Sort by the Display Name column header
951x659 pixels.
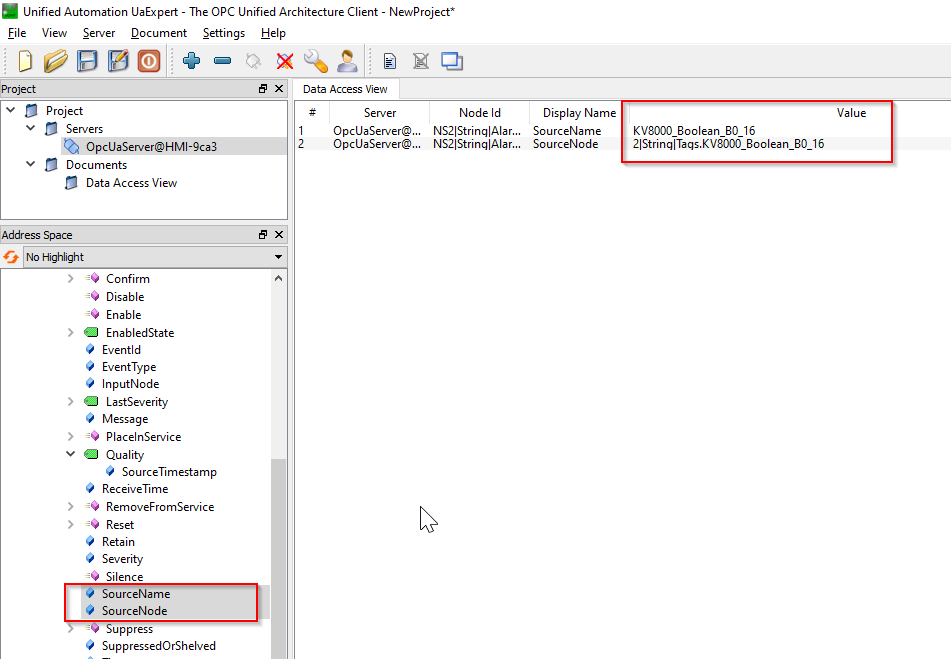click(x=579, y=113)
